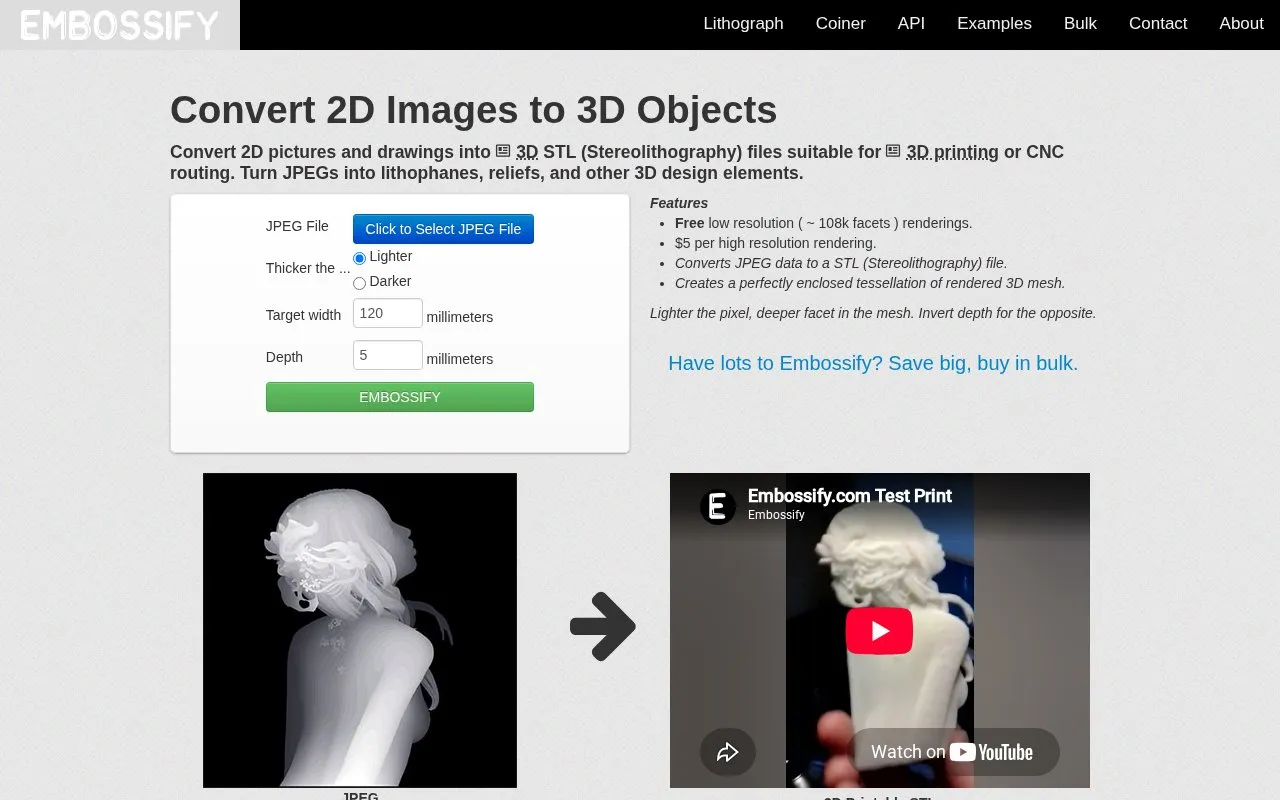Open the Embossify channel avatar on video
Image resolution: width=1280 pixels, height=800 pixels.
(717, 506)
